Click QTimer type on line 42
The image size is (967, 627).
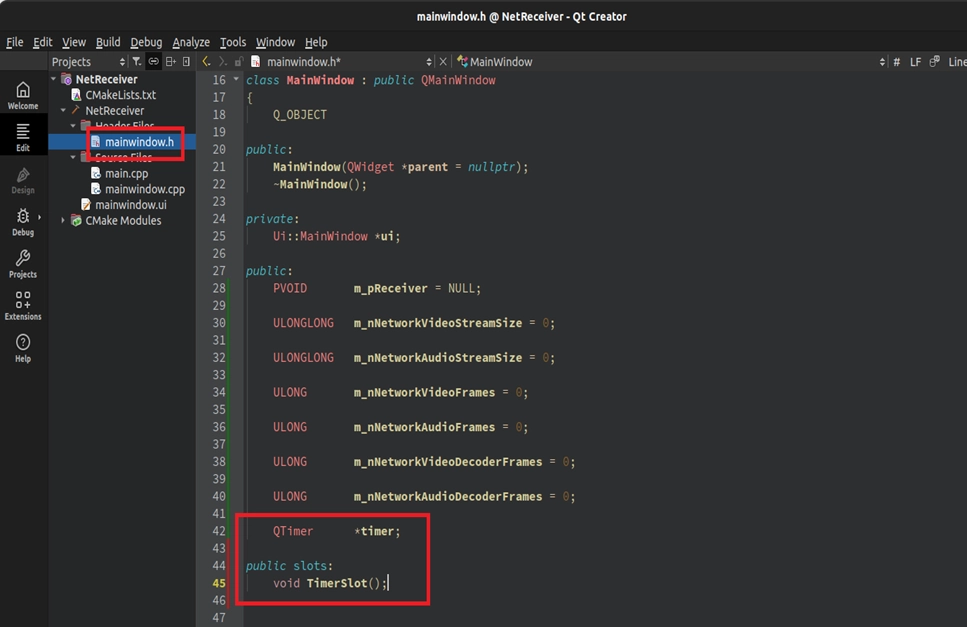pyautogui.click(x=293, y=531)
